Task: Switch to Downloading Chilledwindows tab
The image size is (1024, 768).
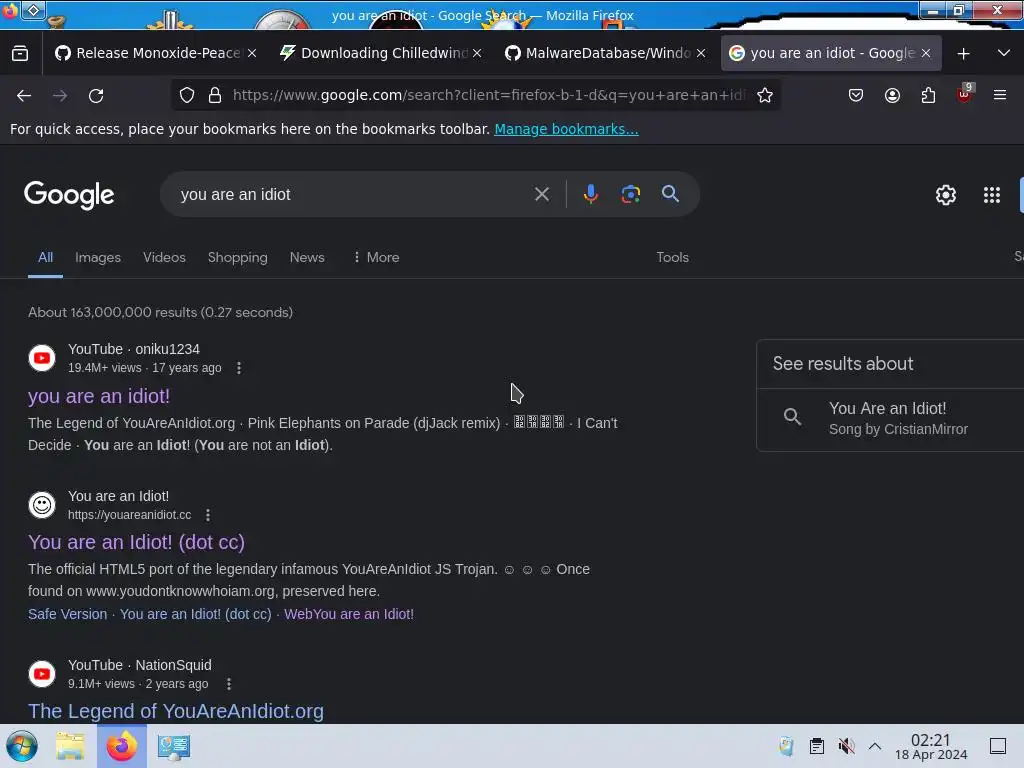Action: (x=383, y=53)
